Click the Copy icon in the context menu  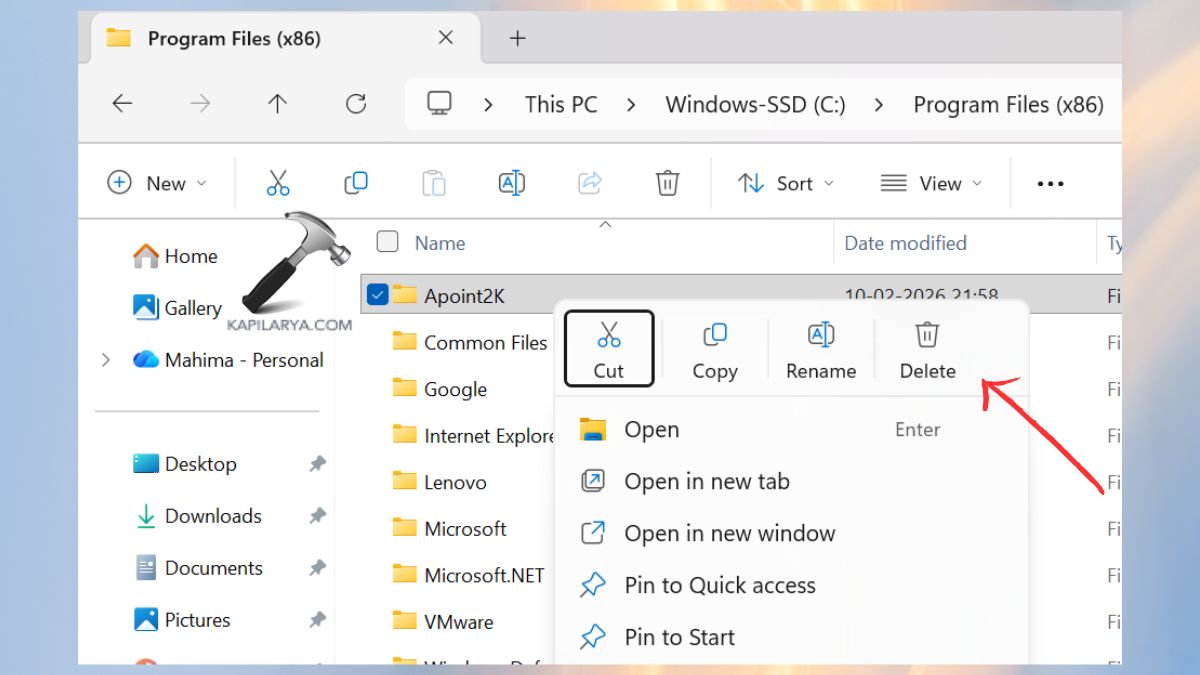point(714,348)
